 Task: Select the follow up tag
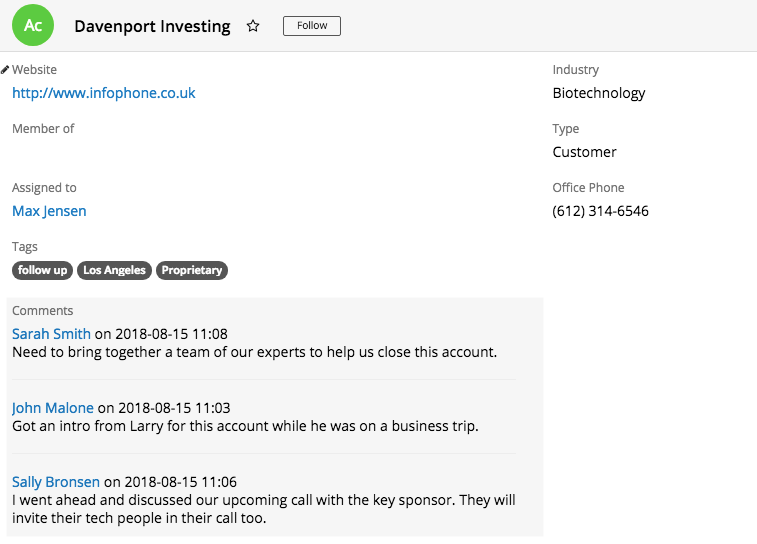tap(42, 270)
